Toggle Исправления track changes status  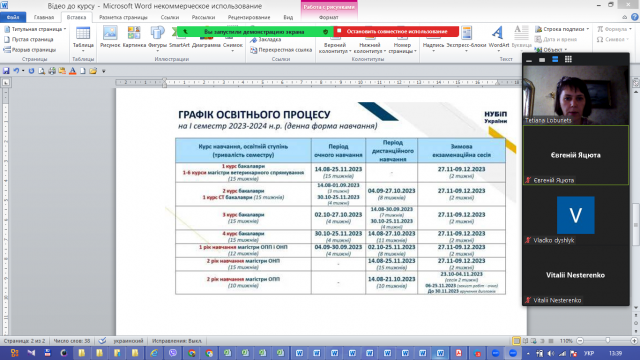click(177, 341)
